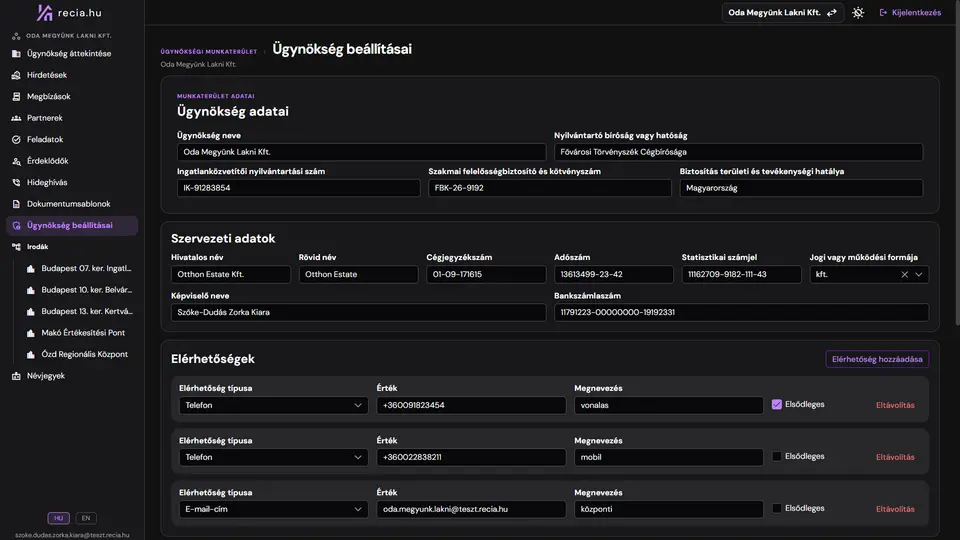Open Hirdetések via its sidebar icon
Screen dimensions: 960x540
16,75
